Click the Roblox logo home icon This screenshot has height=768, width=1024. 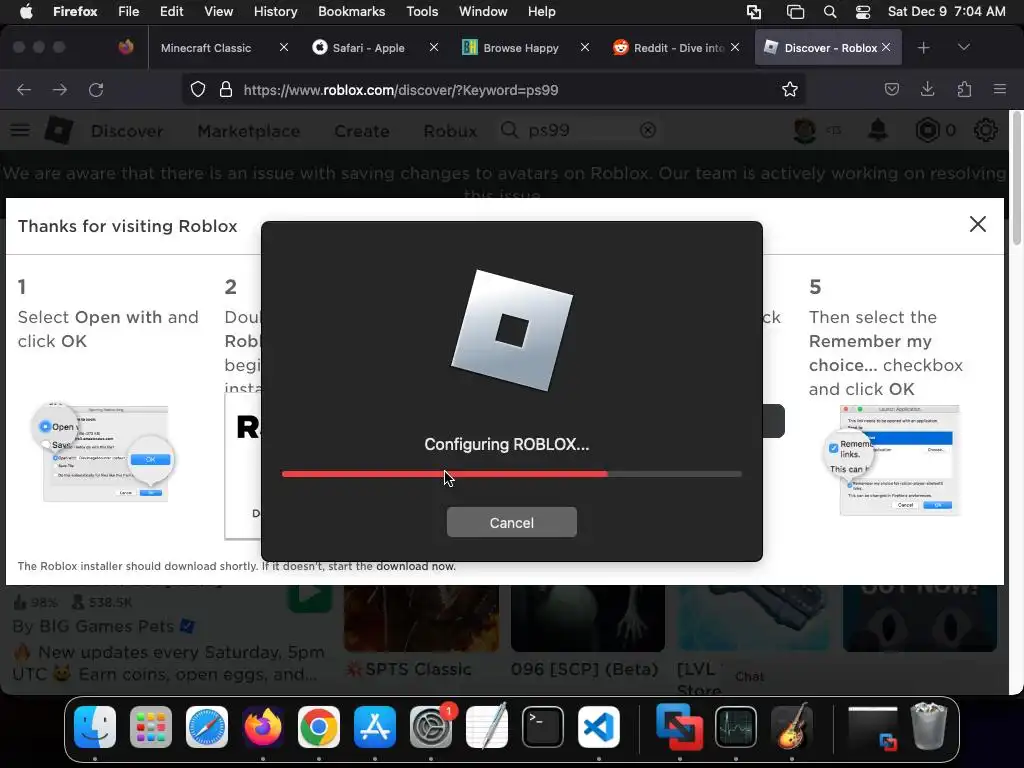pyautogui.click(x=59, y=131)
